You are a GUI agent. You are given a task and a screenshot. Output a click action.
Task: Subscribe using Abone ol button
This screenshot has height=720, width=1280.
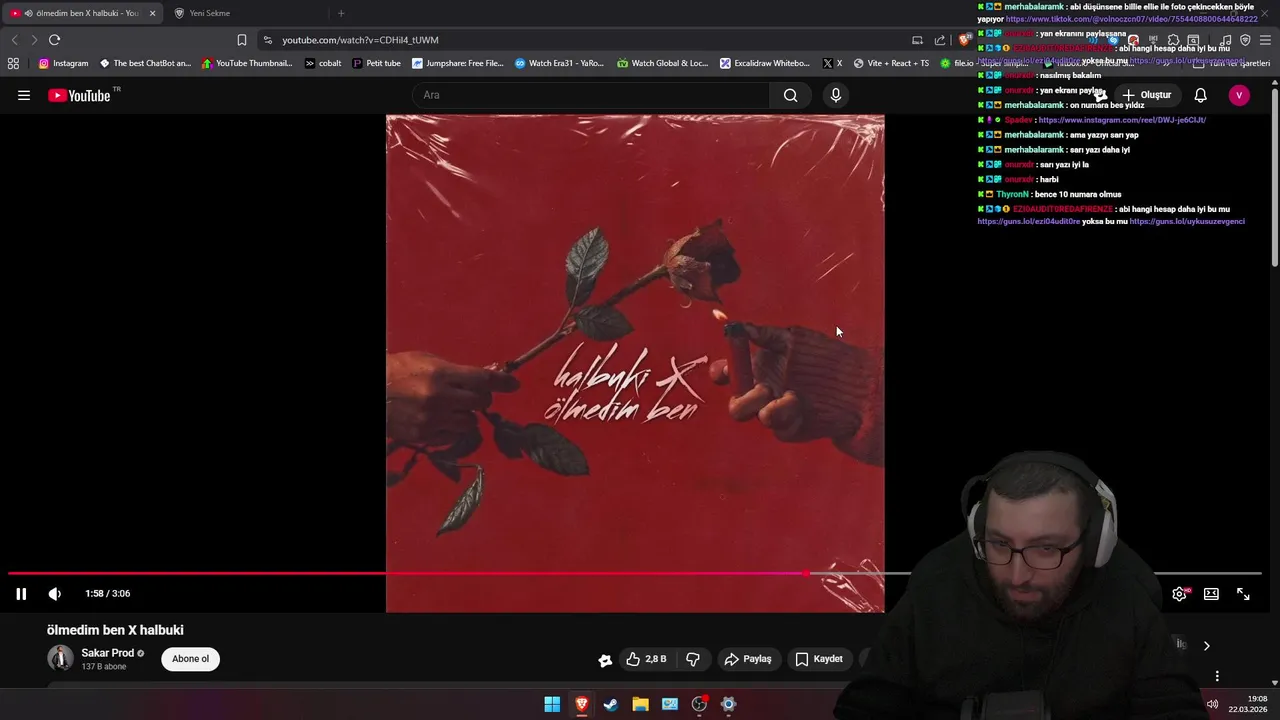pos(190,659)
